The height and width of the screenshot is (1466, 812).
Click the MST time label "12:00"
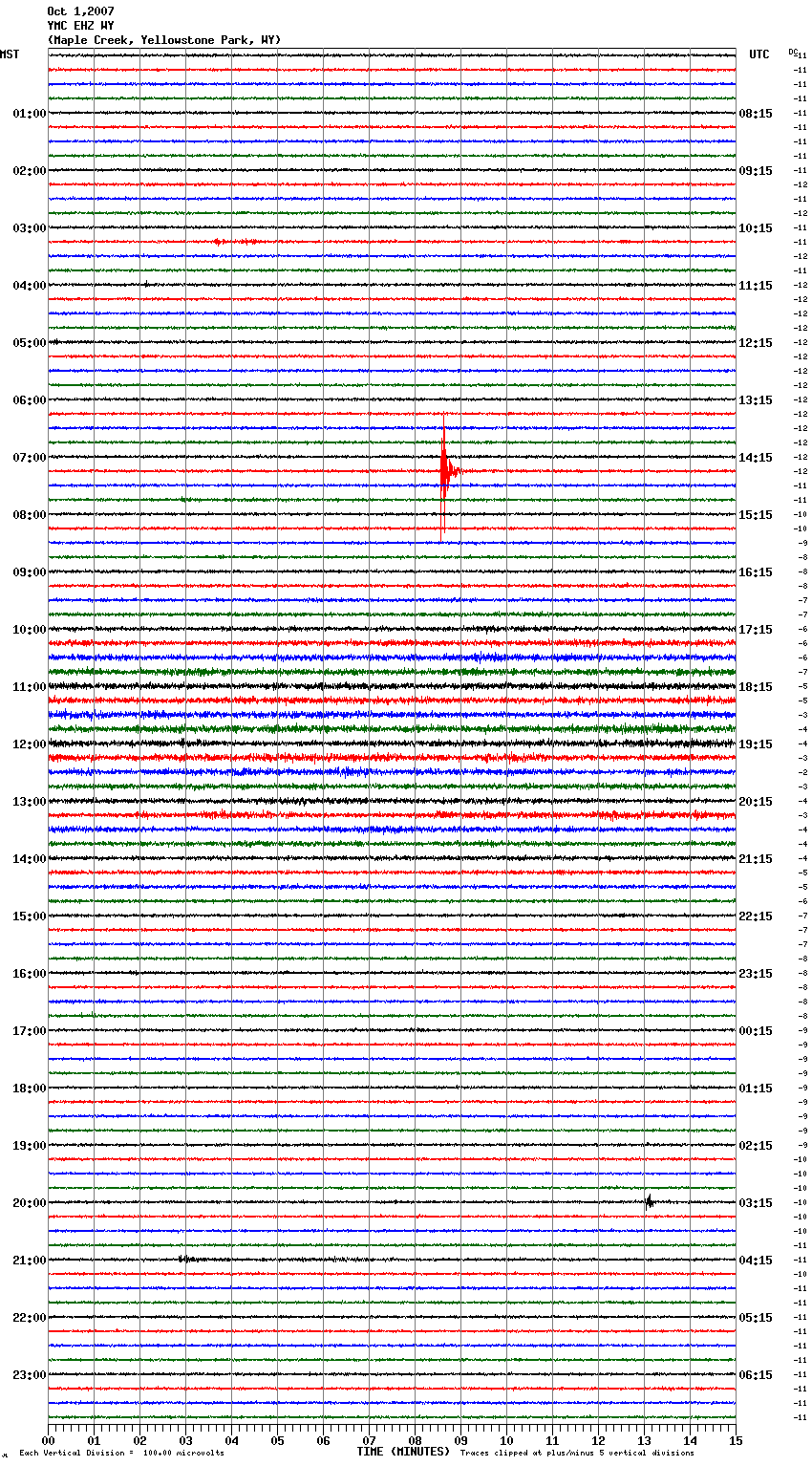30,744
